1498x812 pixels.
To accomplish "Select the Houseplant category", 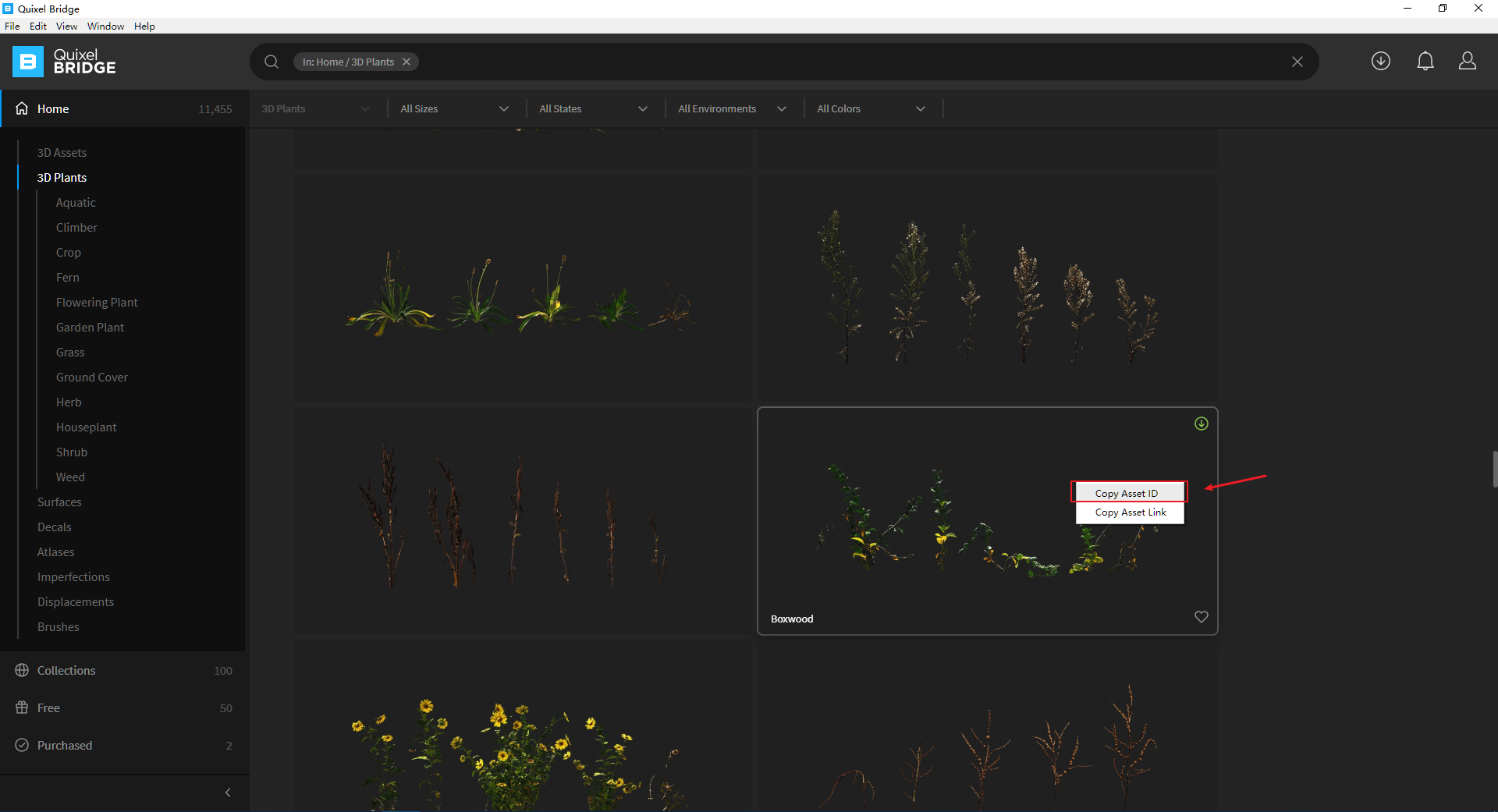I will click(87, 427).
